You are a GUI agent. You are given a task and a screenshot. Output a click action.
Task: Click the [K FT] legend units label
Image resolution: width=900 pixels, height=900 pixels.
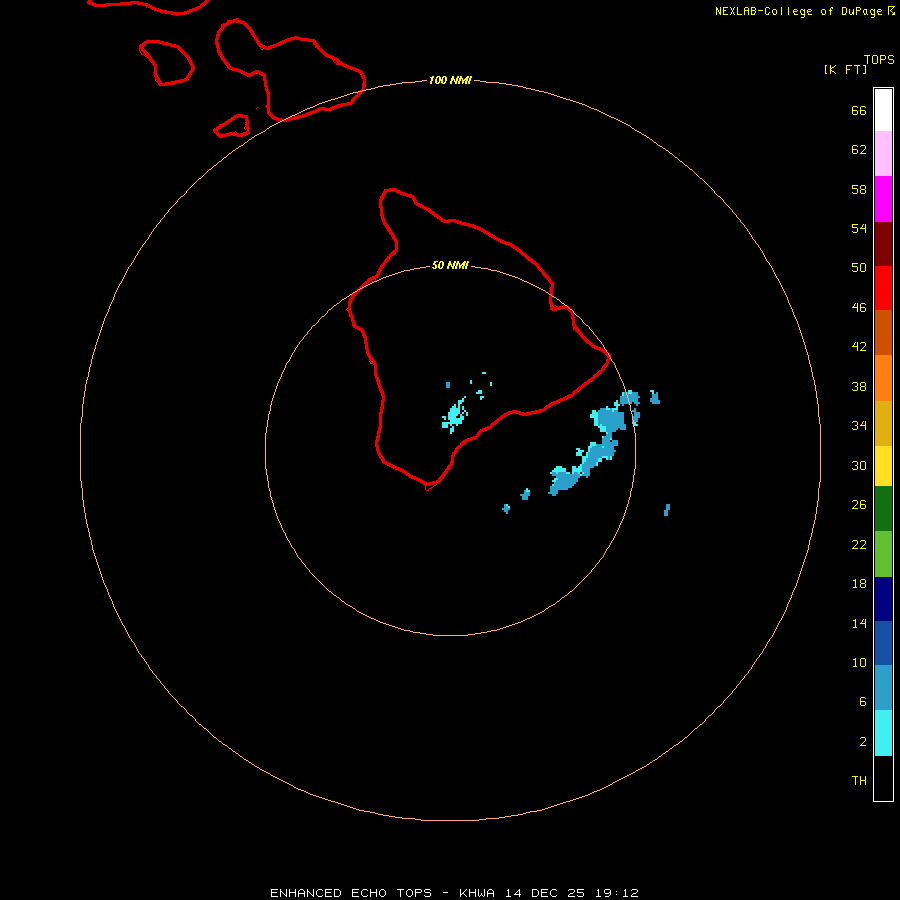(x=845, y=69)
